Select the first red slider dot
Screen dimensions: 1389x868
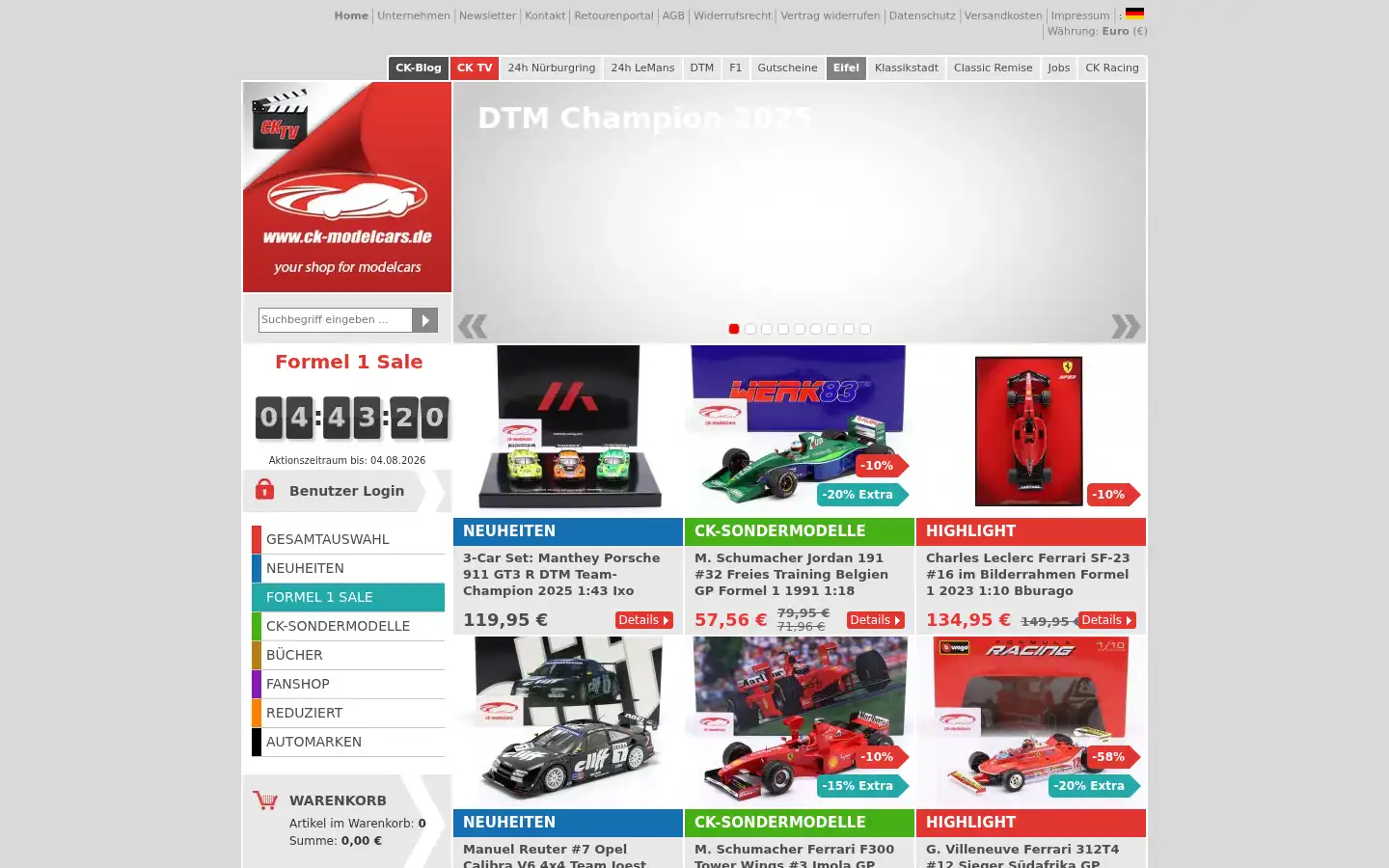click(734, 329)
